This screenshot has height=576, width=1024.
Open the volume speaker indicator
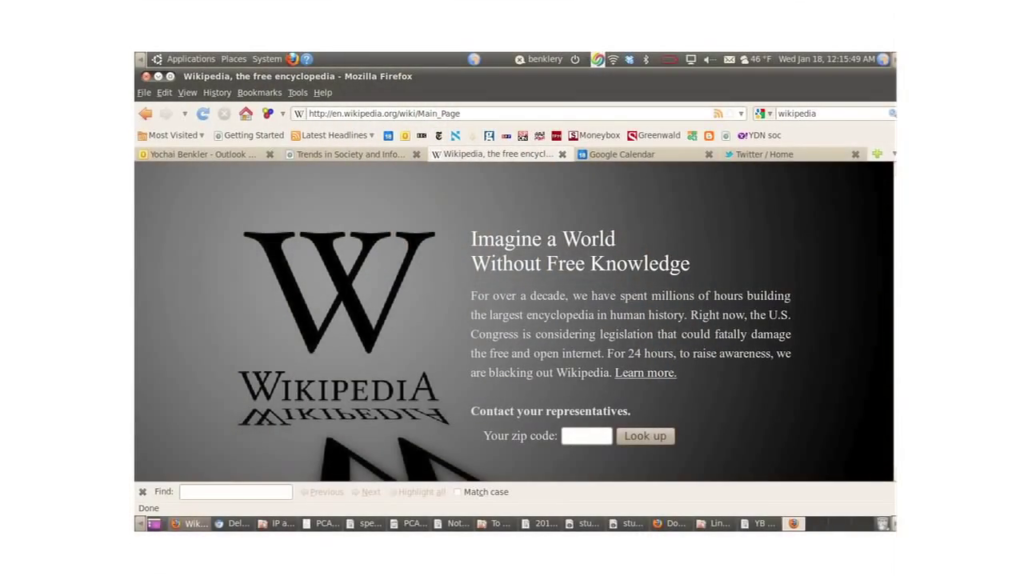pyautogui.click(x=710, y=59)
